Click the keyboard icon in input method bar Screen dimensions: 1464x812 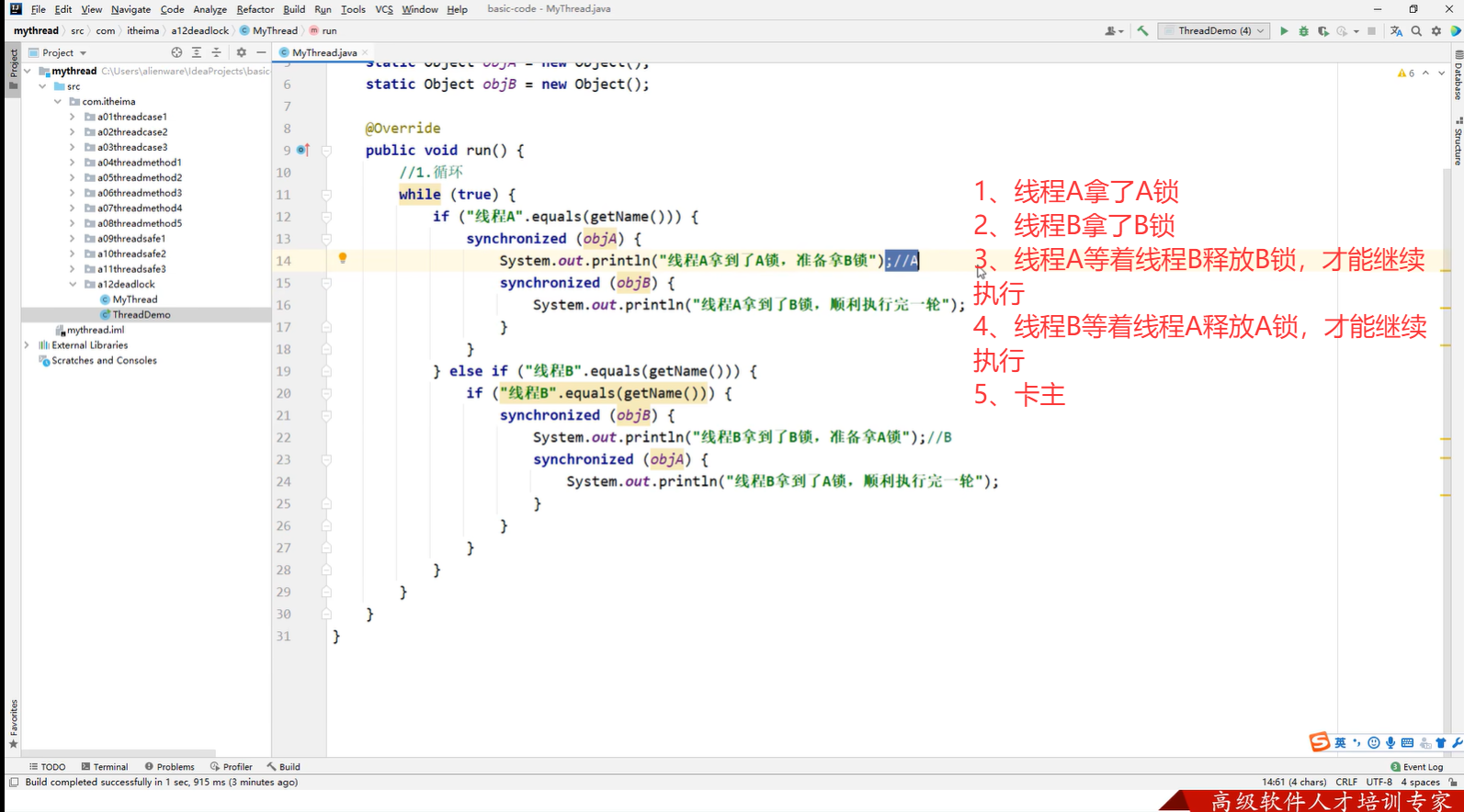coord(1407,743)
